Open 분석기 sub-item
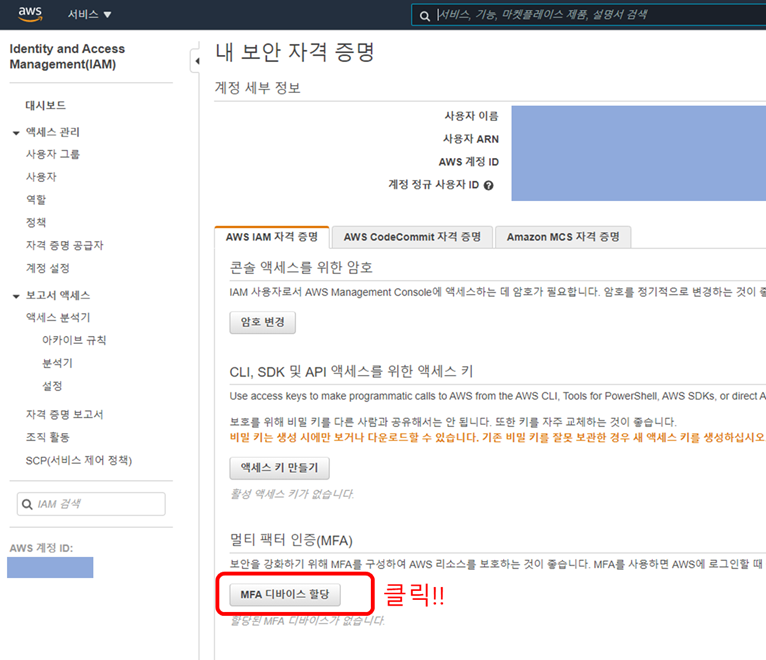 pos(57,363)
